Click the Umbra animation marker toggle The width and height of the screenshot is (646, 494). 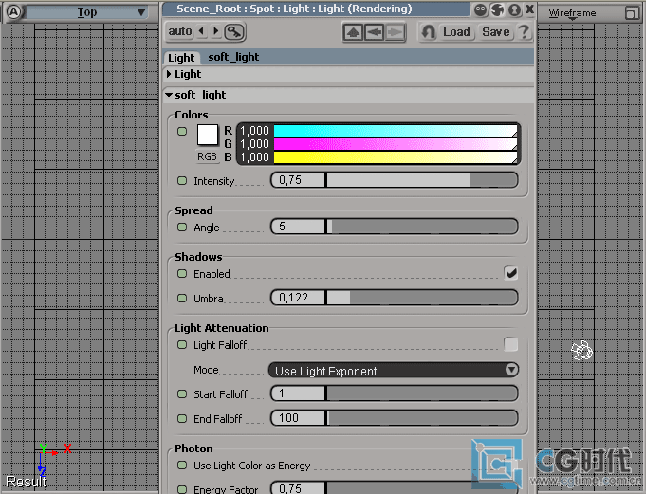click(x=181, y=298)
